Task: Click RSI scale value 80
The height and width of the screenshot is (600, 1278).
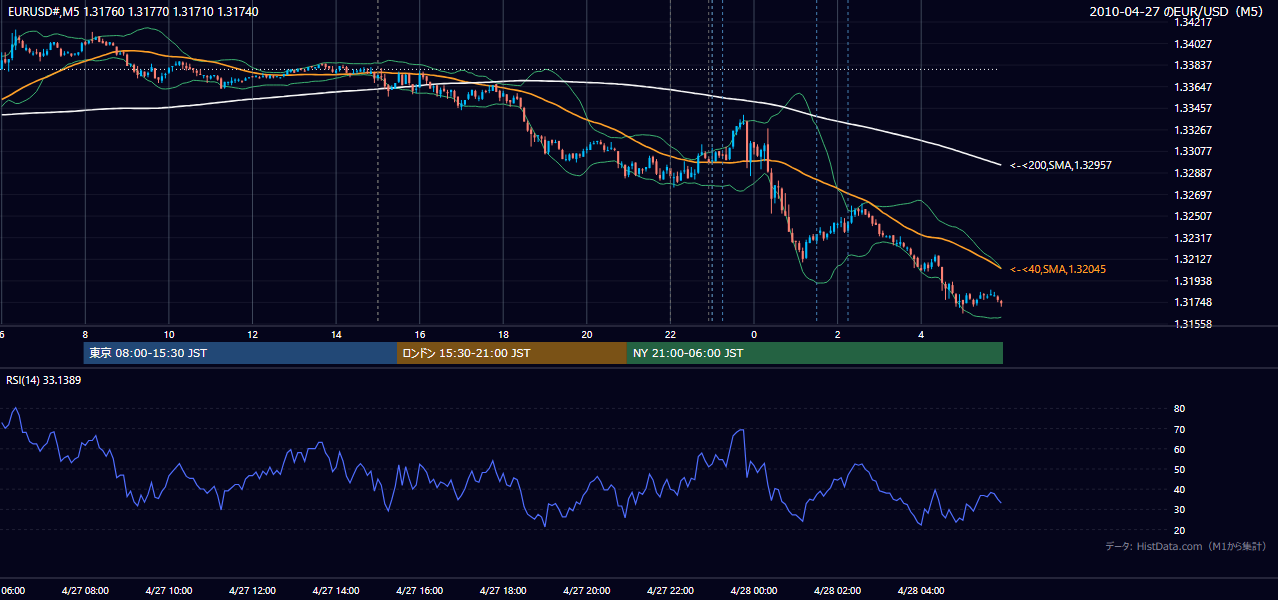Action: click(x=1179, y=409)
